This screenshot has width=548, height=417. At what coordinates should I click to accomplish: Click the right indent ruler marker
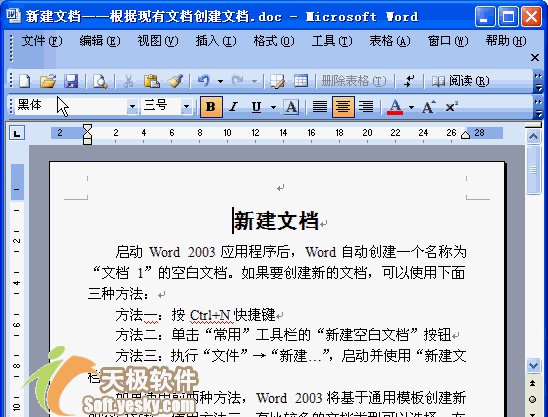[465, 135]
